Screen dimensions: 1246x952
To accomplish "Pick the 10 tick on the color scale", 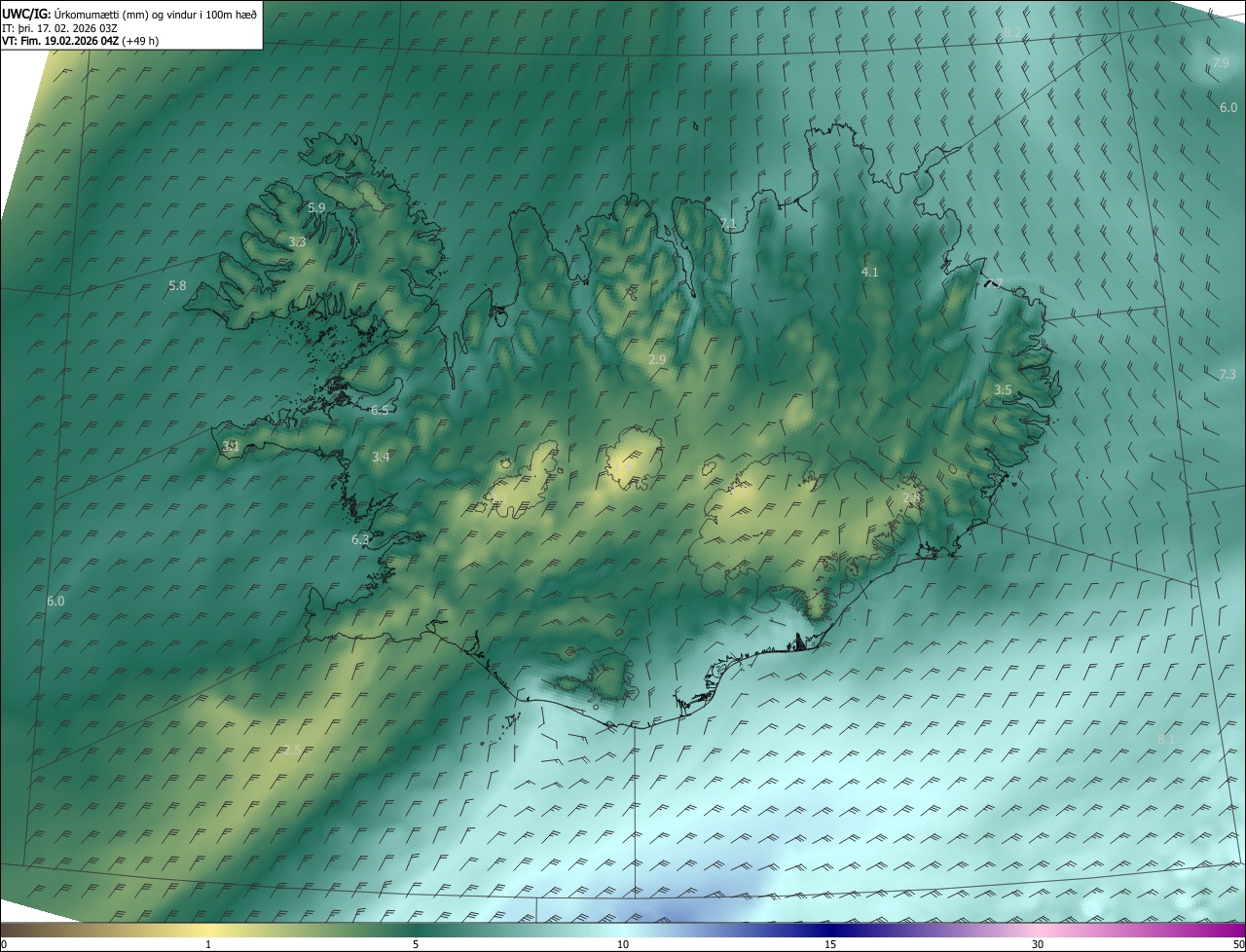I will pyautogui.click(x=623, y=945).
